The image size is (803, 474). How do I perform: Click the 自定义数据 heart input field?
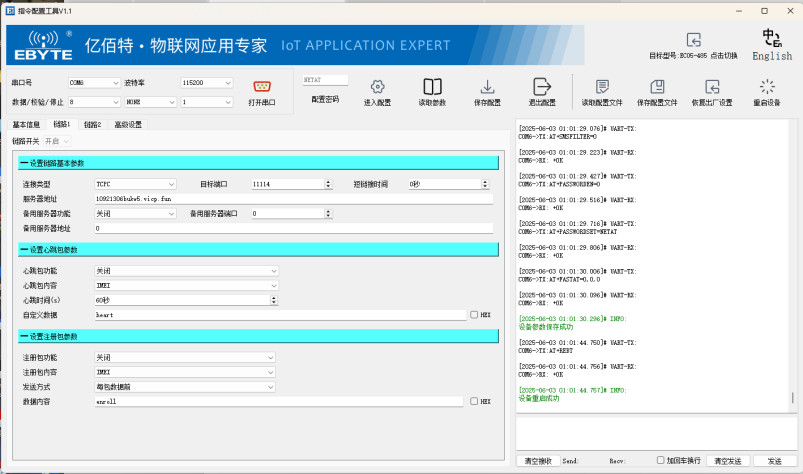pos(280,315)
